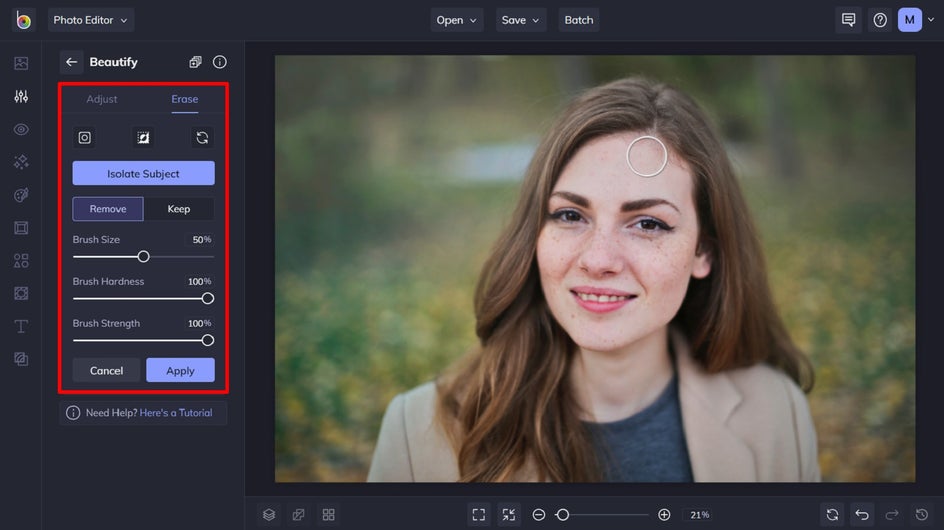Select the Remove brush mode
The height and width of the screenshot is (530, 944).
pyautogui.click(x=108, y=209)
